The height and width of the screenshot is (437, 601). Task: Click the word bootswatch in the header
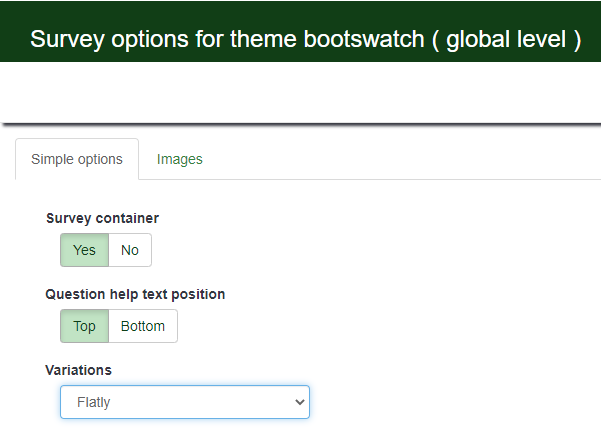(368, 40)
